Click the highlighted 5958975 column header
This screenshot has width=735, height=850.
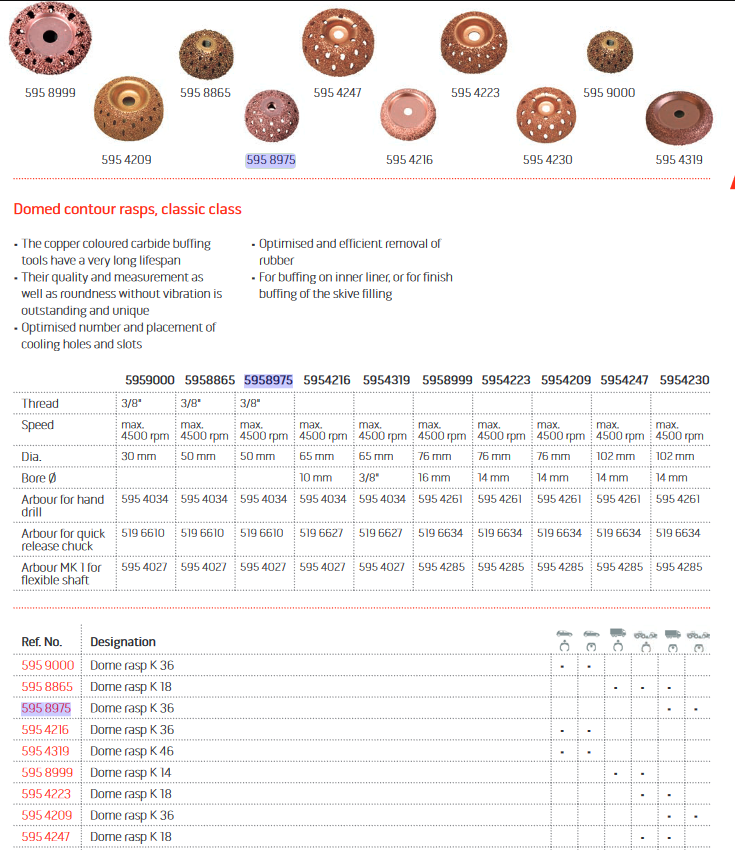coord(268,380)
